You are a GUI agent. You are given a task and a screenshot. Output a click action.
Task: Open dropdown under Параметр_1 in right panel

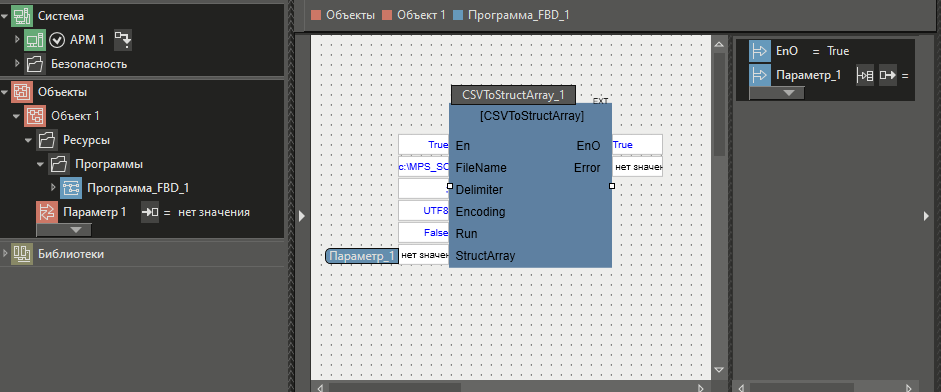point(777,93)
